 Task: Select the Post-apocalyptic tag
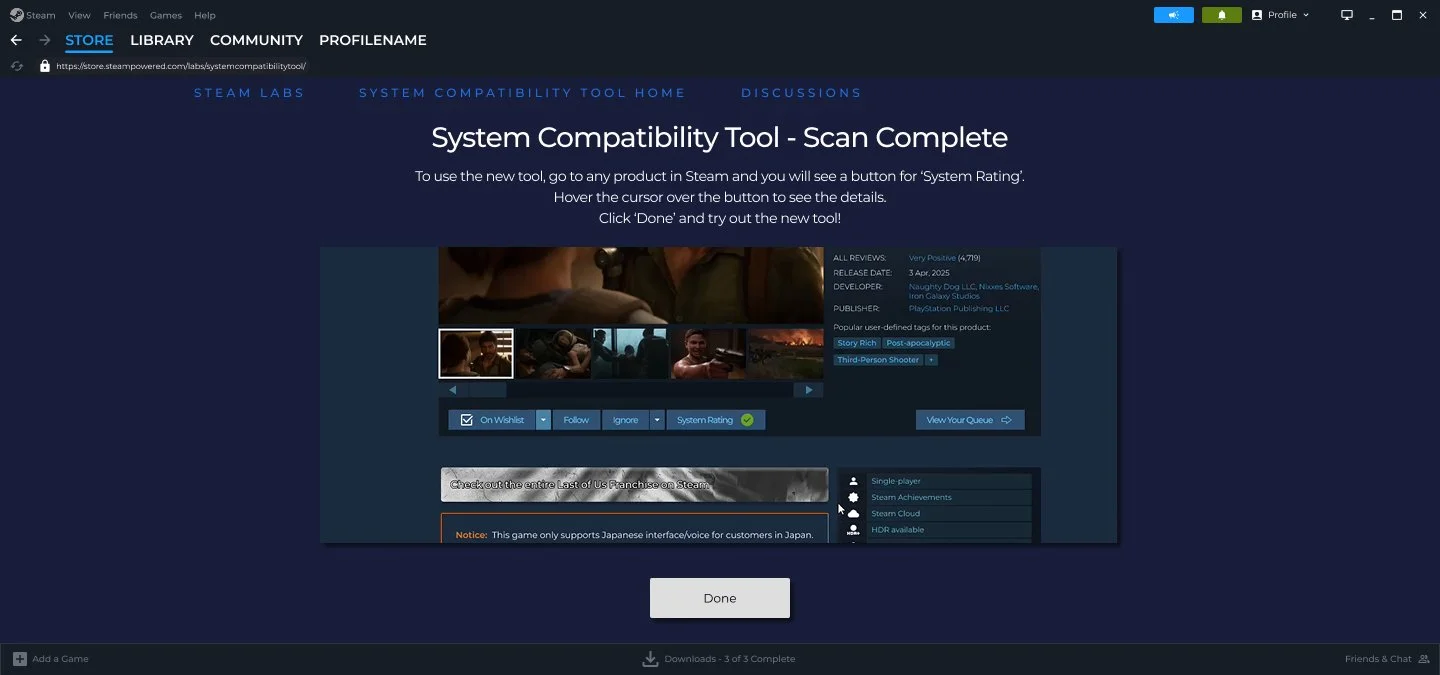919,343
